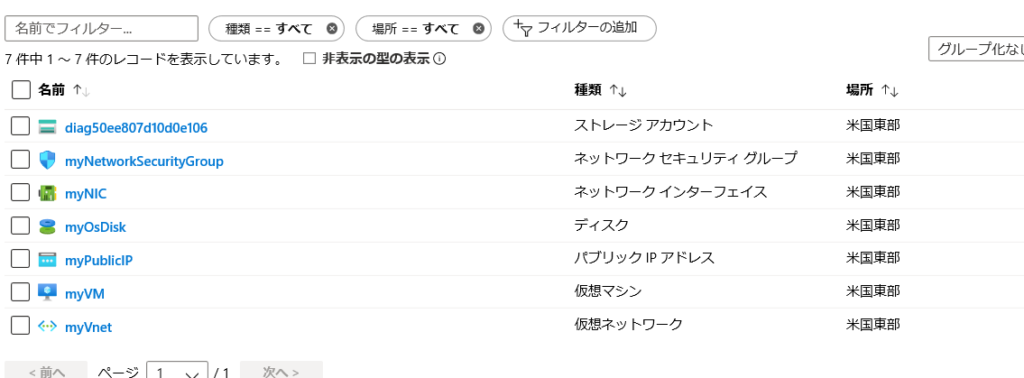Sort by the 場所 column header

[x=872, y=91]
